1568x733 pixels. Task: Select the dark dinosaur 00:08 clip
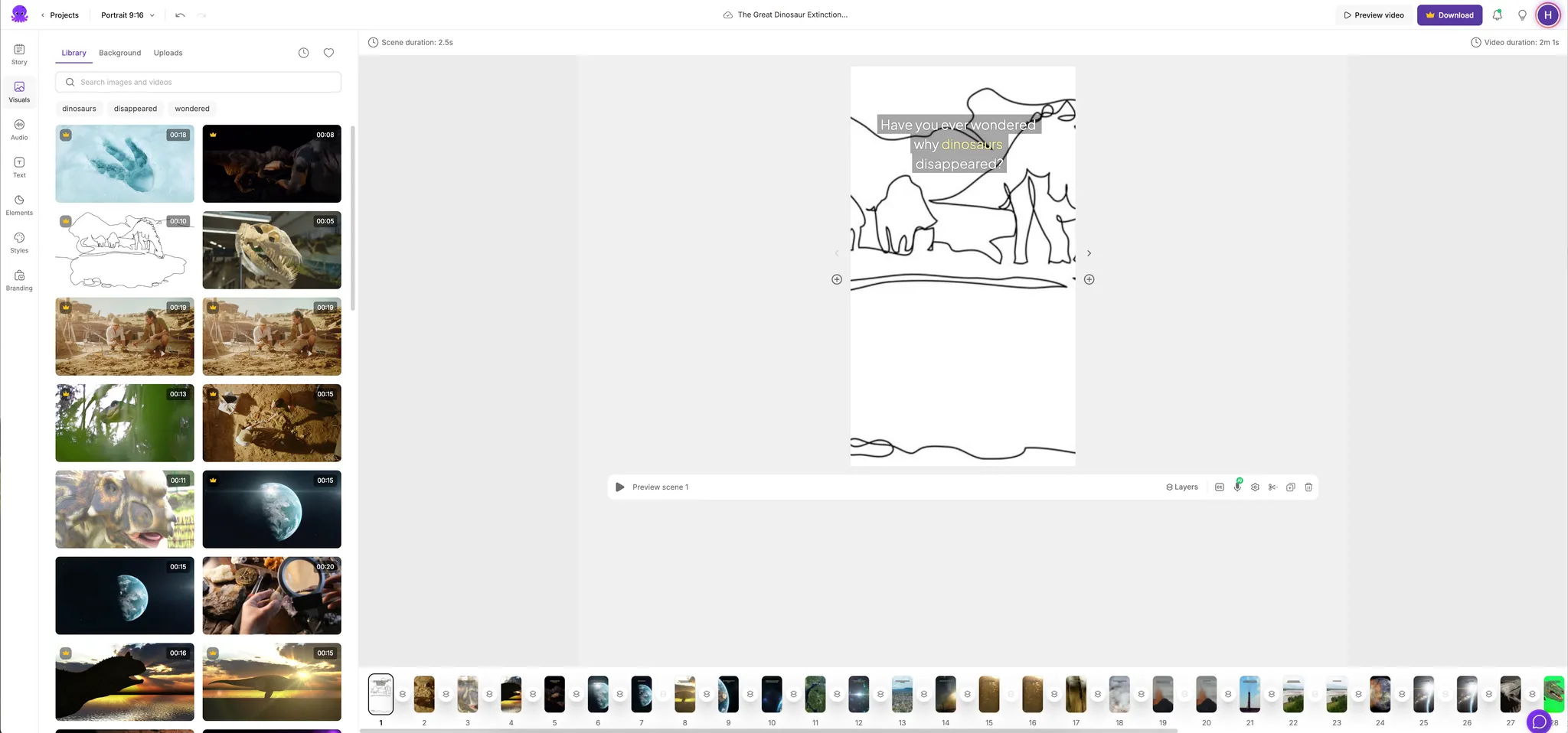click(x=272, y=164)
